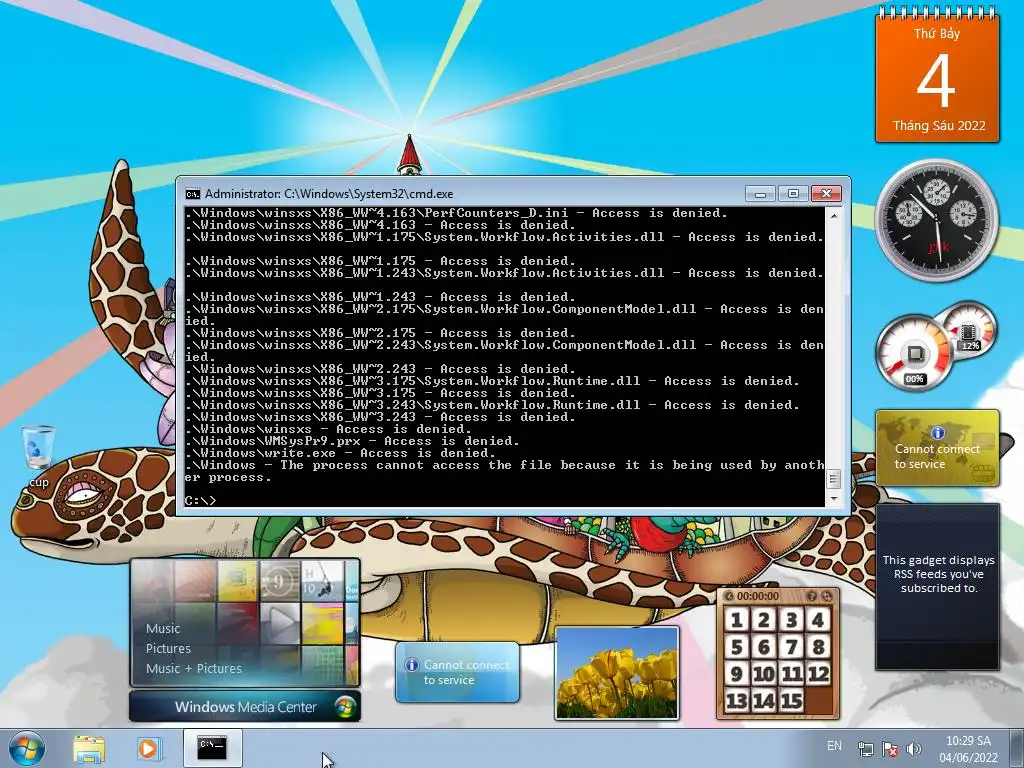
Task: Select Music in Media Center gadget
Action: [x=163, y=628]
